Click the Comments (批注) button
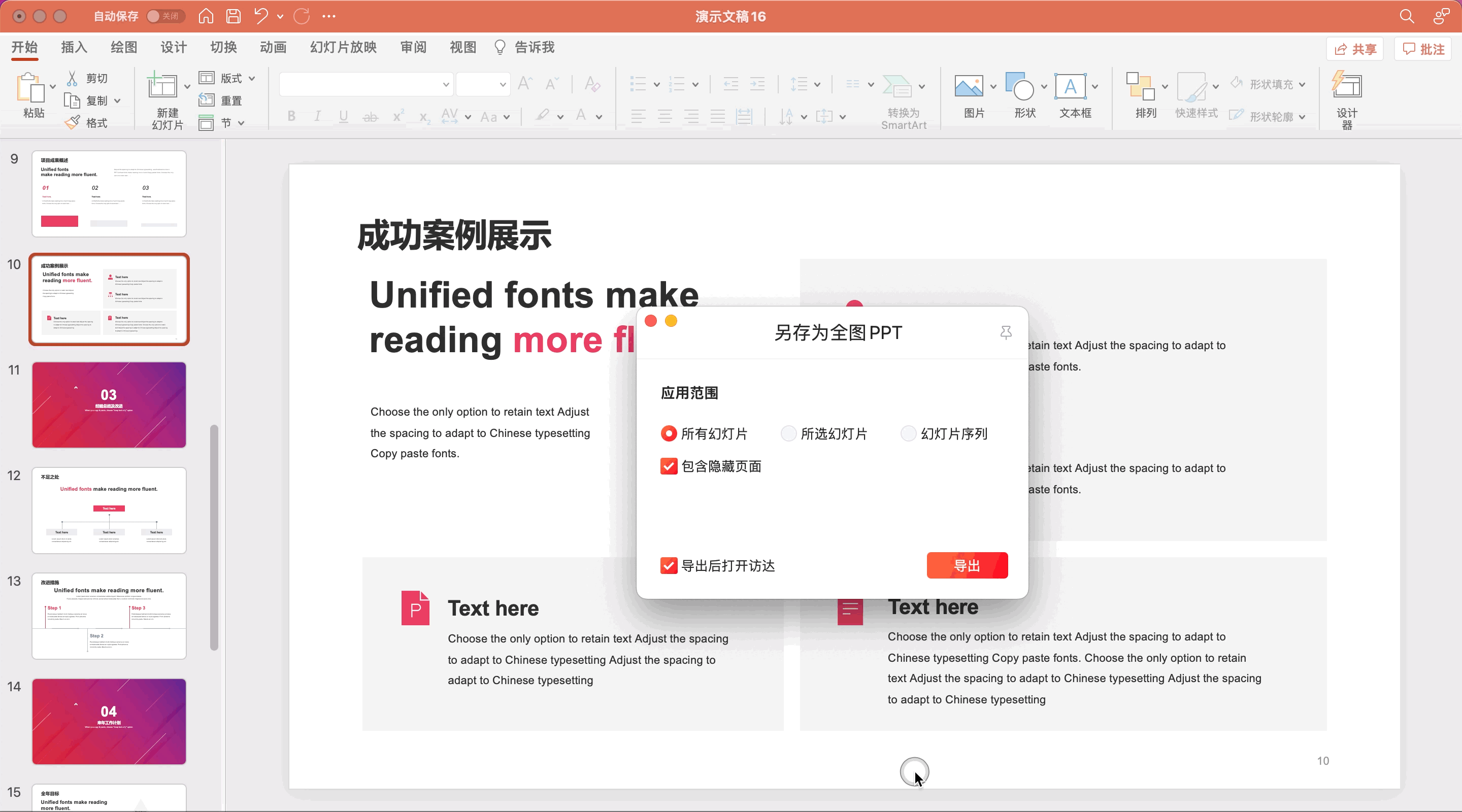 [1423, 49]
